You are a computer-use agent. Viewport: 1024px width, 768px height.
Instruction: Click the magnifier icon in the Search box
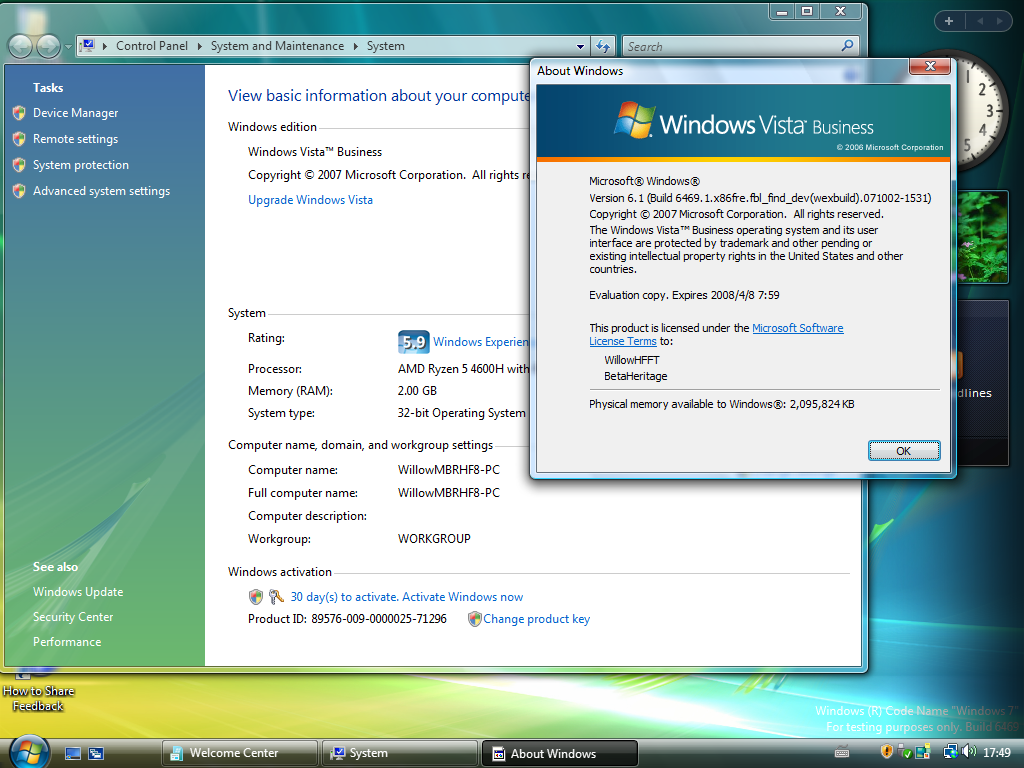point(847,46)
